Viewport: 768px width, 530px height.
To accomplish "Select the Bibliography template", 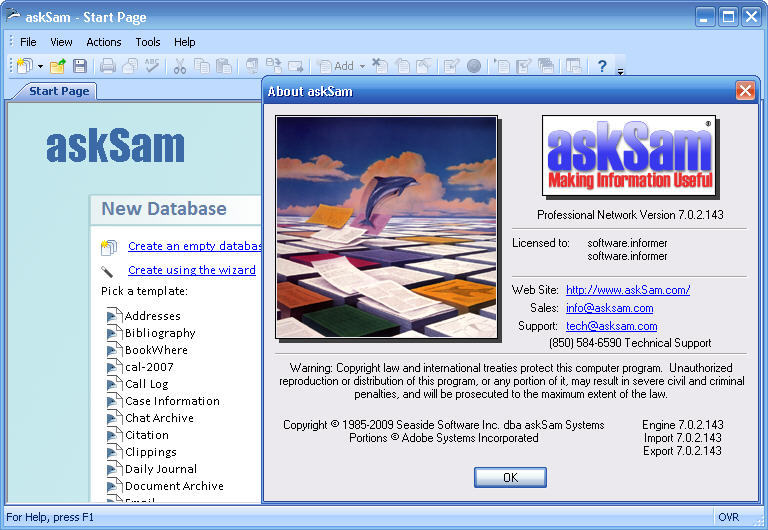I will (x=160, y=333).
